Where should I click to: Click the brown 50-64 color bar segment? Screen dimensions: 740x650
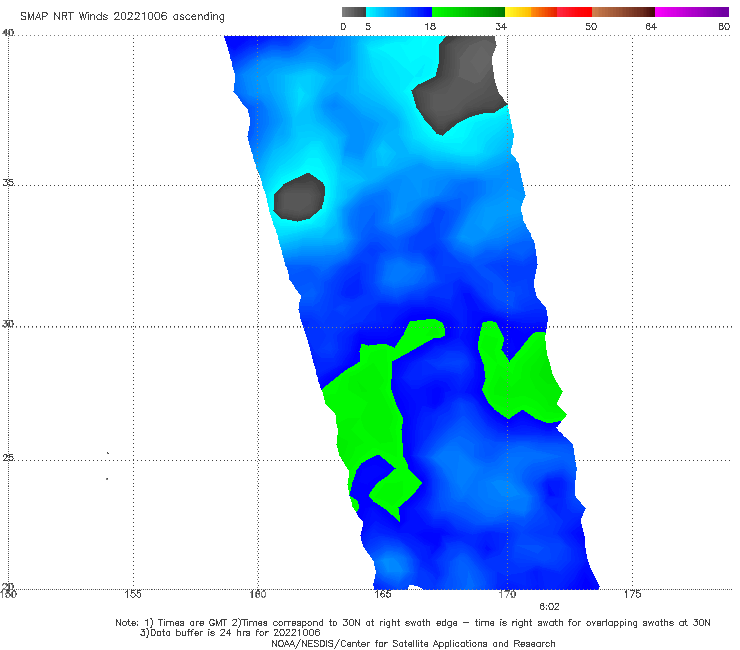pyautogui.click(x=623, y=12)
